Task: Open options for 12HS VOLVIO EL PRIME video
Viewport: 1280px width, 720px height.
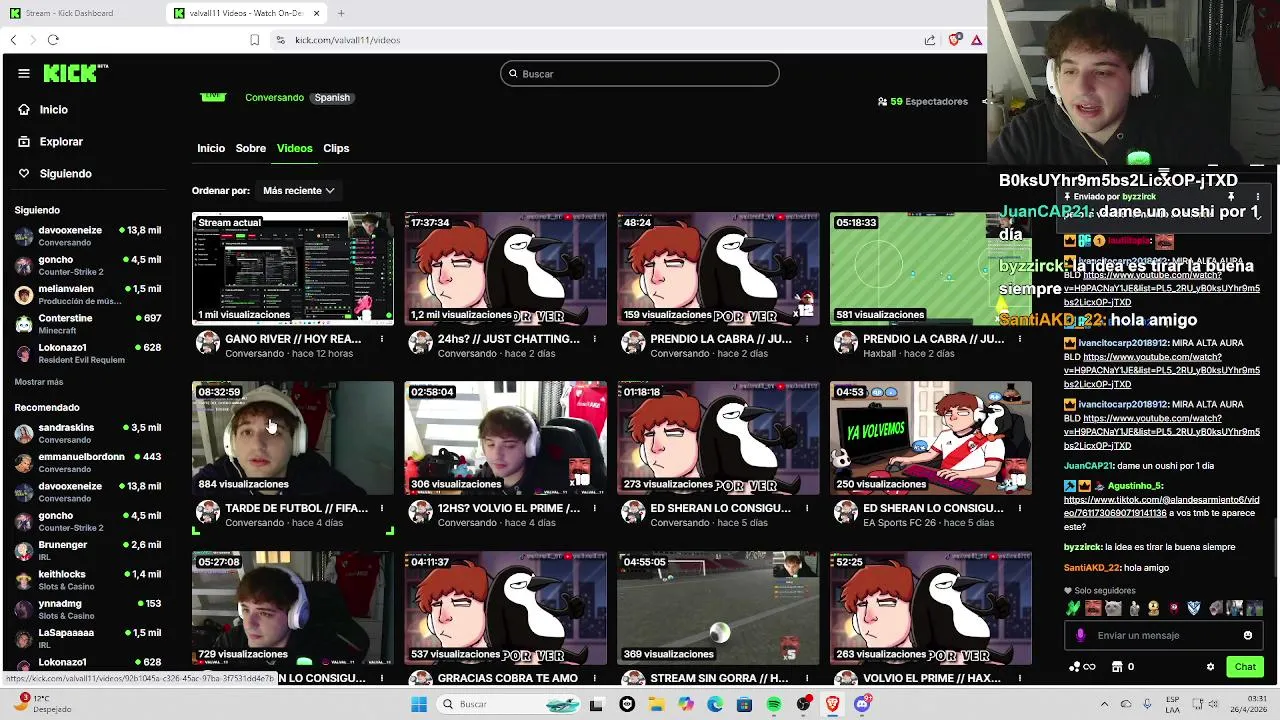Action: click(x=594, y=508)
